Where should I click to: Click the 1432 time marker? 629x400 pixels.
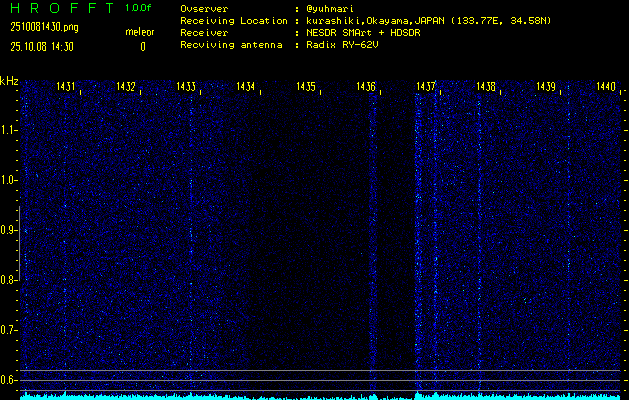tap(126, 86)
